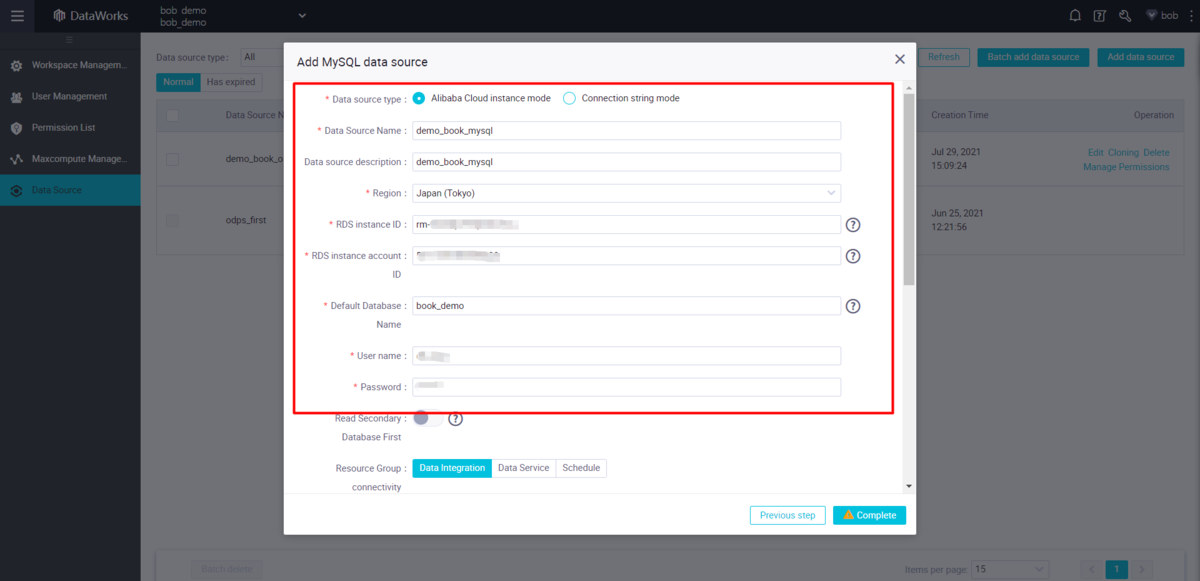Viewport: 1200px width, 581px height.
Task: Go to page 1 in pagination
Action: 1116,569
